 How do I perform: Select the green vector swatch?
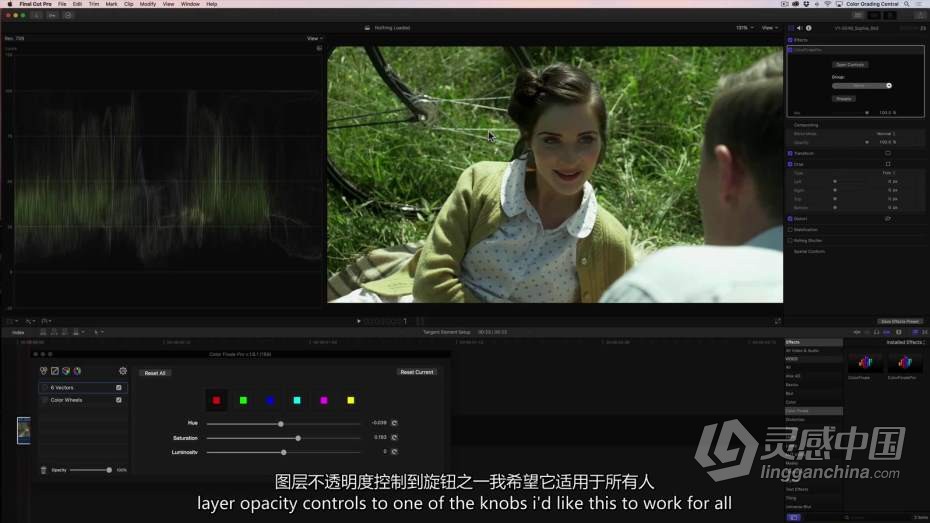(x=243, y=401)
